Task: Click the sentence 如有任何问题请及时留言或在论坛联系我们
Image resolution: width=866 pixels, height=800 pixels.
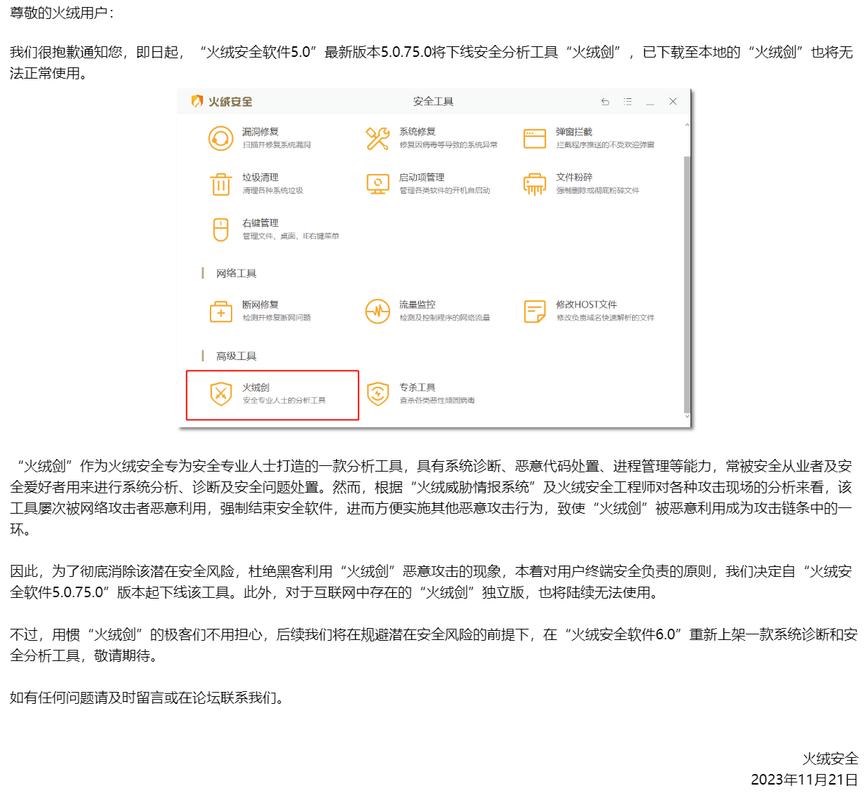Action: tap(147, 698)
